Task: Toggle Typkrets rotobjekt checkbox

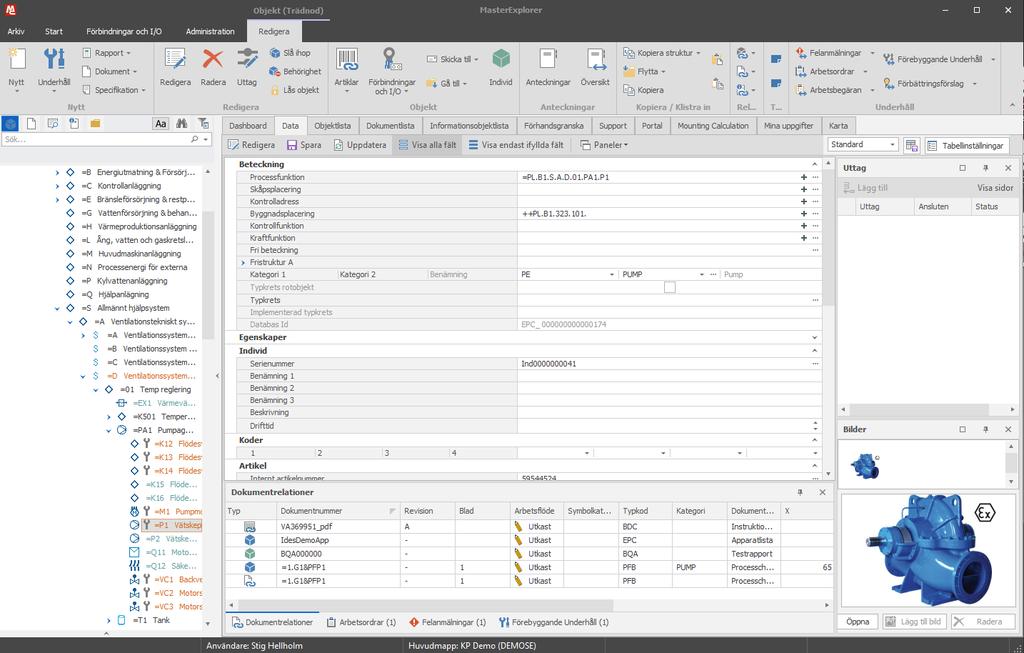Action: click(x=669, y=287)
